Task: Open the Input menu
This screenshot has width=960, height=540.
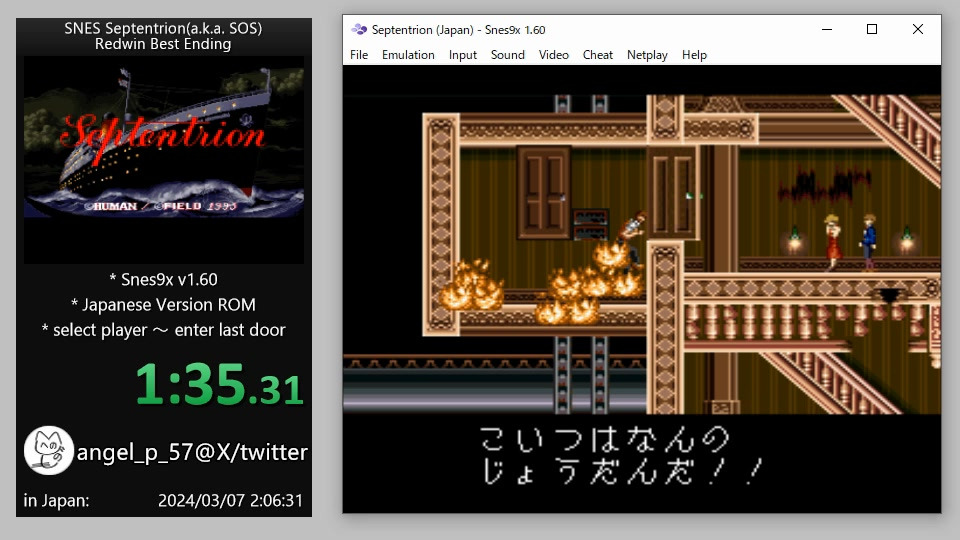Action: coord(462,55)
